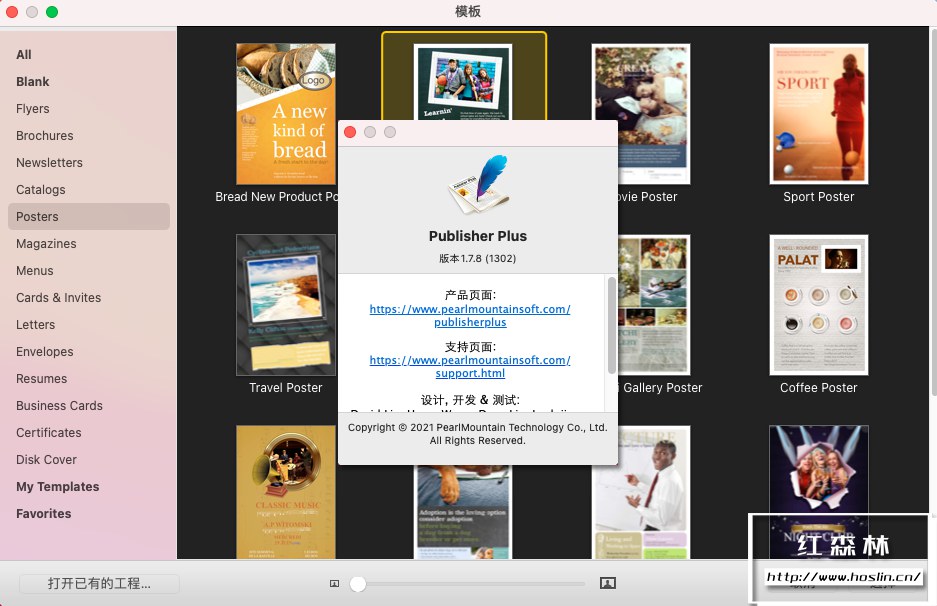The width and height of the screenshot is (937, 606).
Task: Click the open existing project button
Action: point(99,584)
